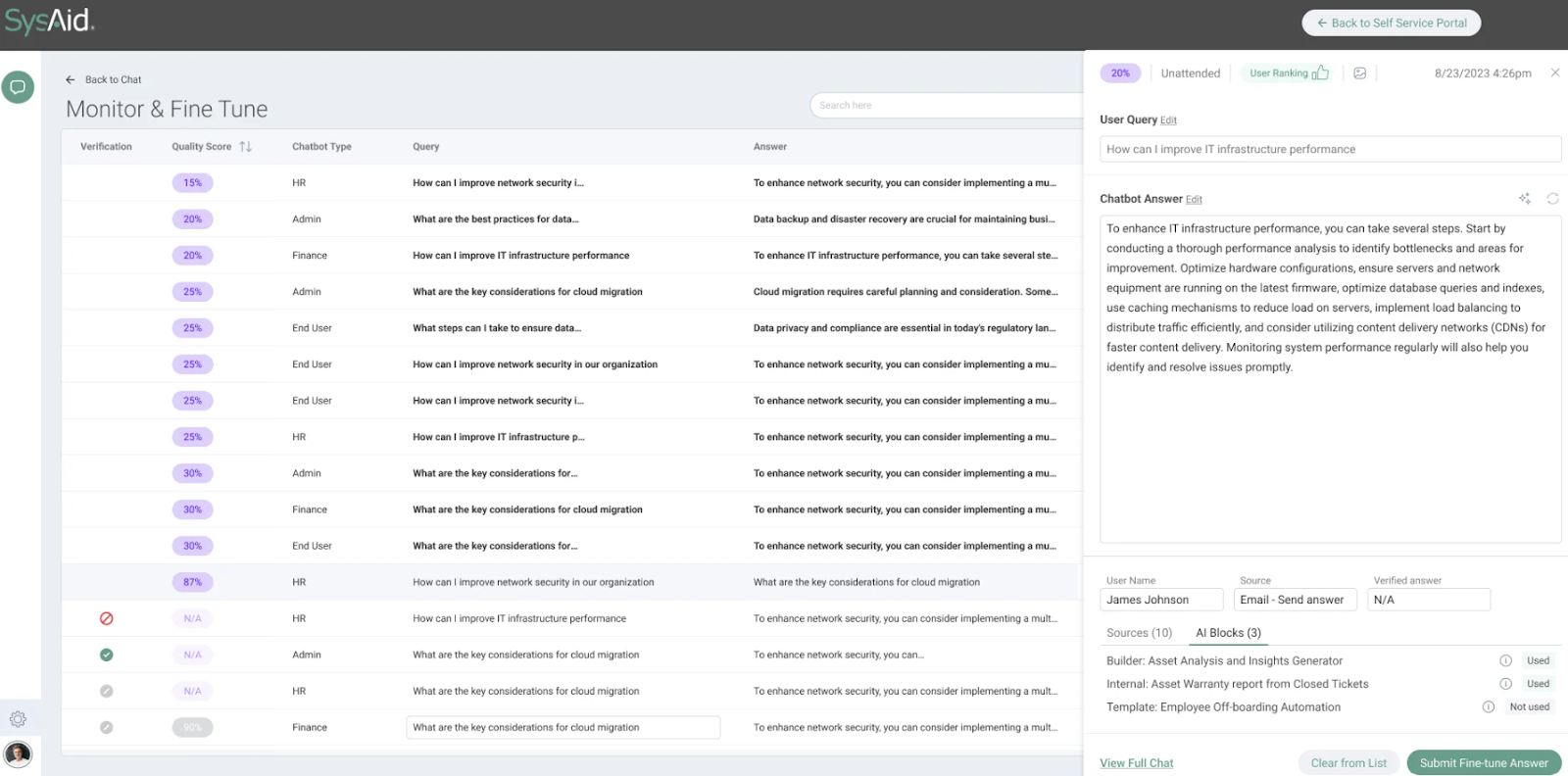The width and height of the screenshot is (1568, 776).
Task: Click the thumbs-up User Ranking icon
Action: coord(1320,73)
